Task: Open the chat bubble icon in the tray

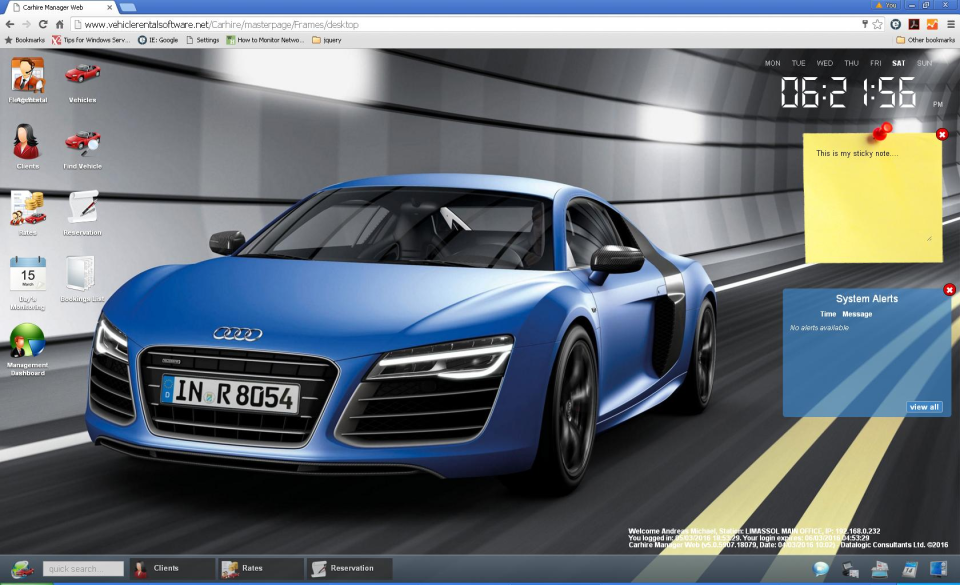Action: [820, 569]
